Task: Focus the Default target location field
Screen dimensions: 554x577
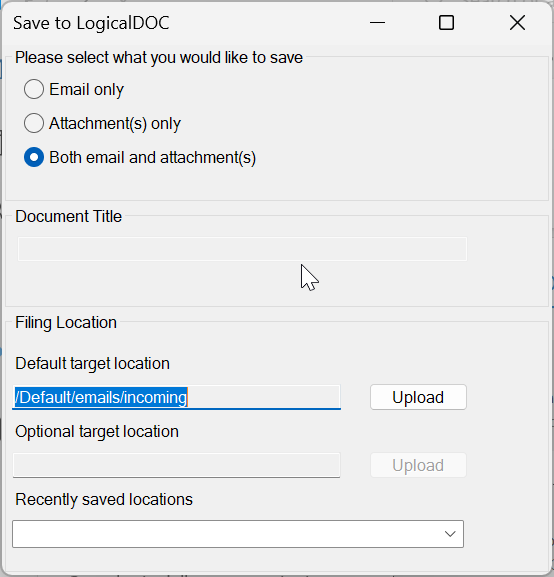Action: (176, 397)
